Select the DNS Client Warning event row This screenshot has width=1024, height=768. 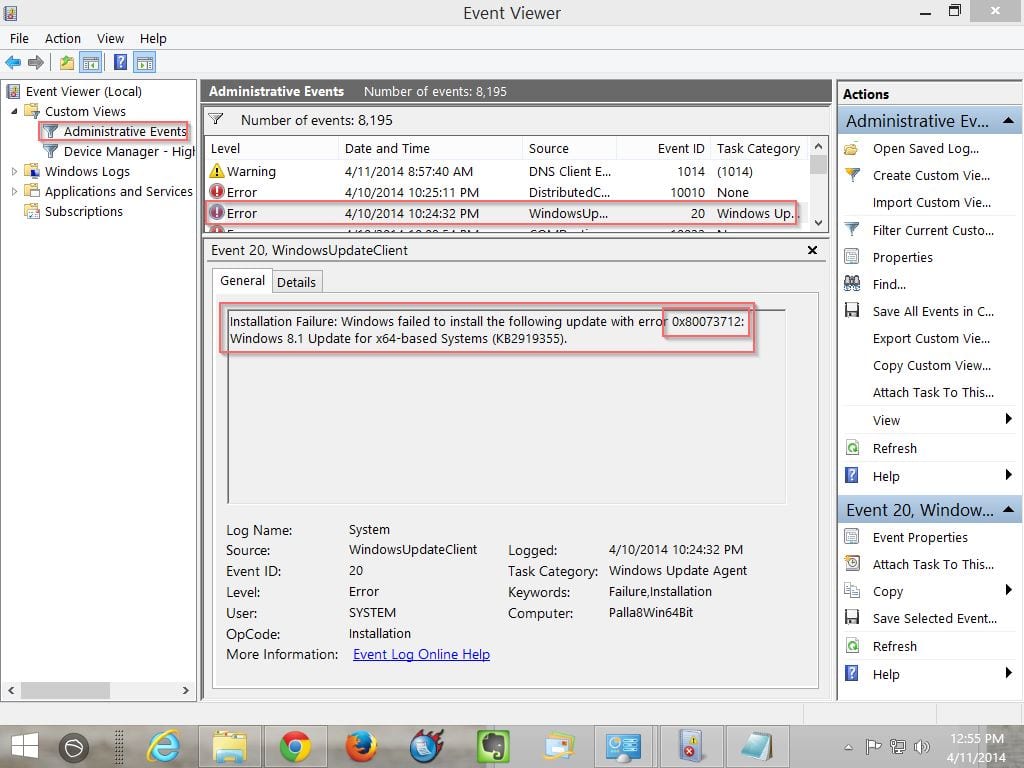point(506,172)
